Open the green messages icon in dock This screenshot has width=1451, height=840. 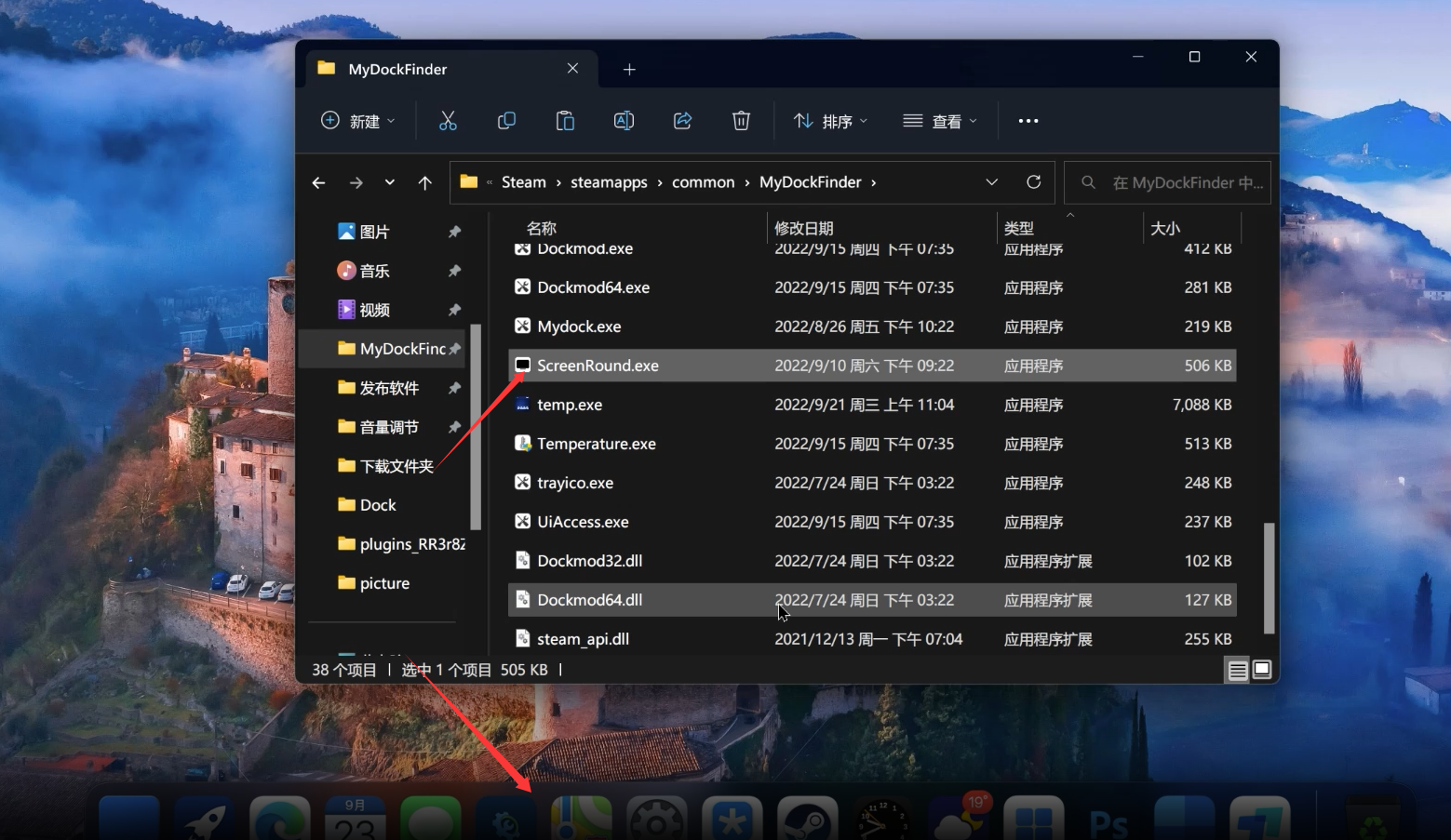tap(430, 819)
